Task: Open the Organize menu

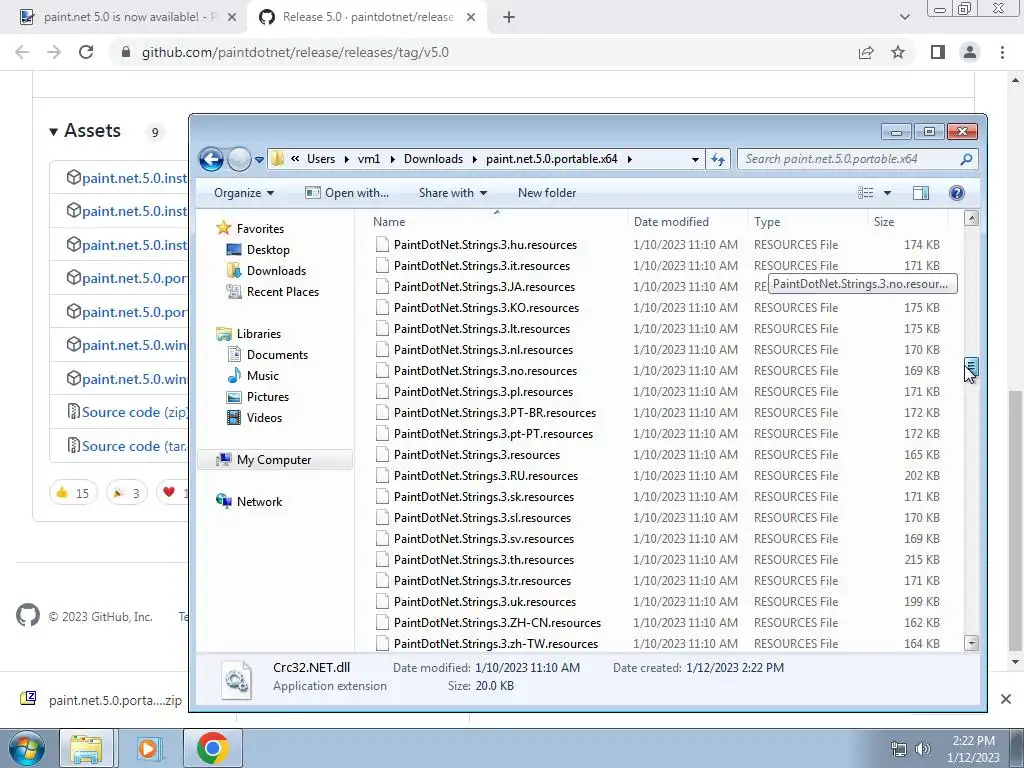Action: pos(244,193)
